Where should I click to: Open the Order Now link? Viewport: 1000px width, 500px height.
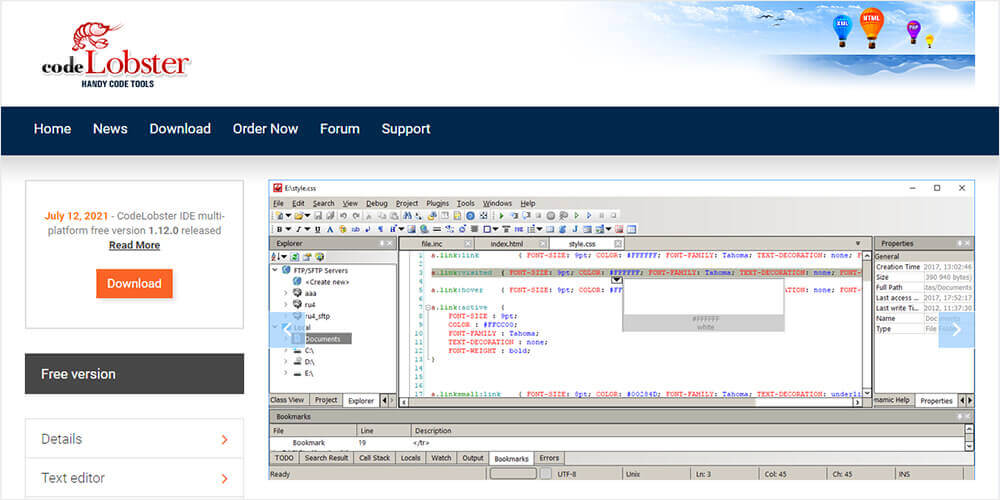[265, 129]
